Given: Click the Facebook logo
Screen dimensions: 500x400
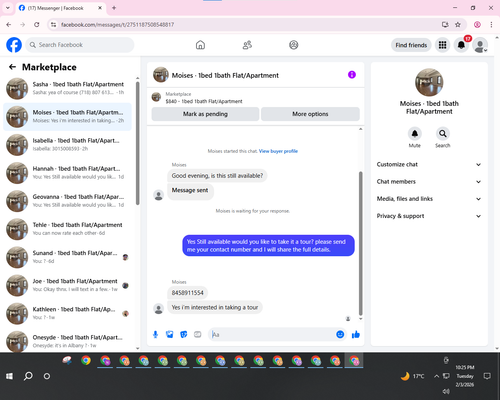Looking at the screenshot, I should tap(14, 45).
